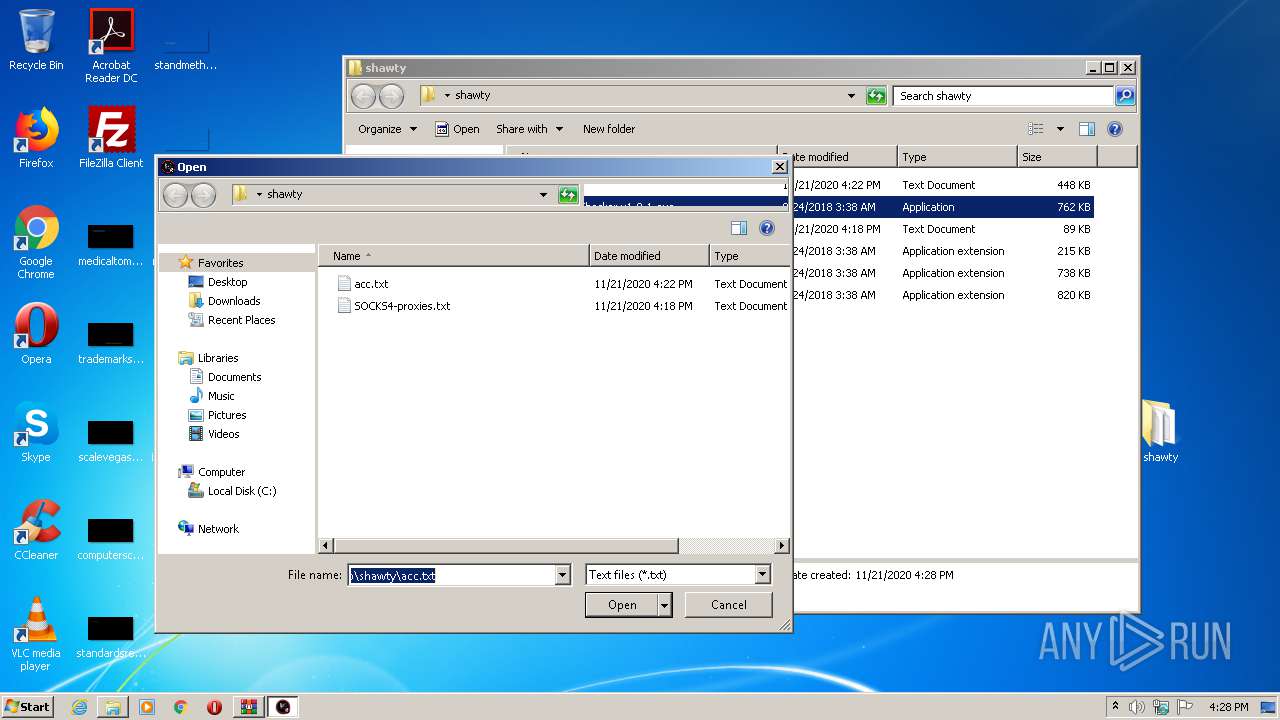1280x720 pixels.
Task: Open the Chrome taskbar icon
Action: coord(180,707)
